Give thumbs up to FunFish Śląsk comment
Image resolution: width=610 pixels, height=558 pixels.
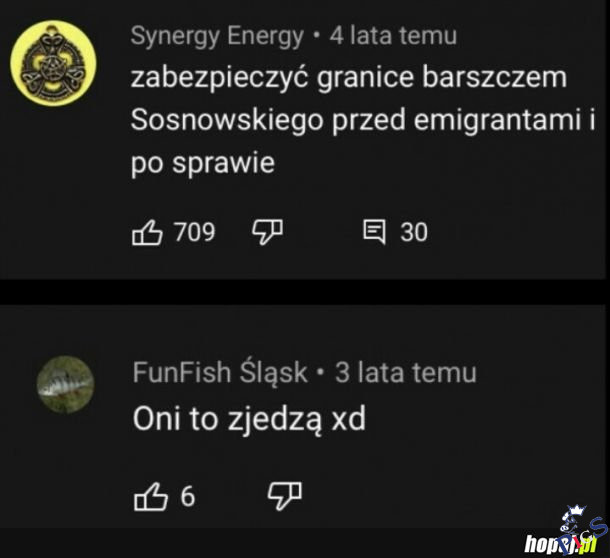[151, 497]
